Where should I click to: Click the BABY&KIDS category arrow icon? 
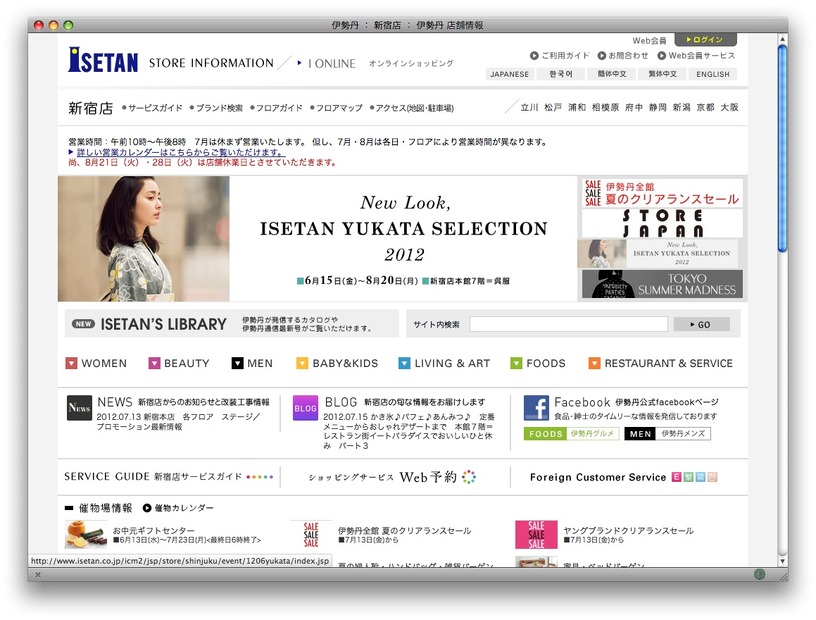pyautogui.click(x=302, y=363)
